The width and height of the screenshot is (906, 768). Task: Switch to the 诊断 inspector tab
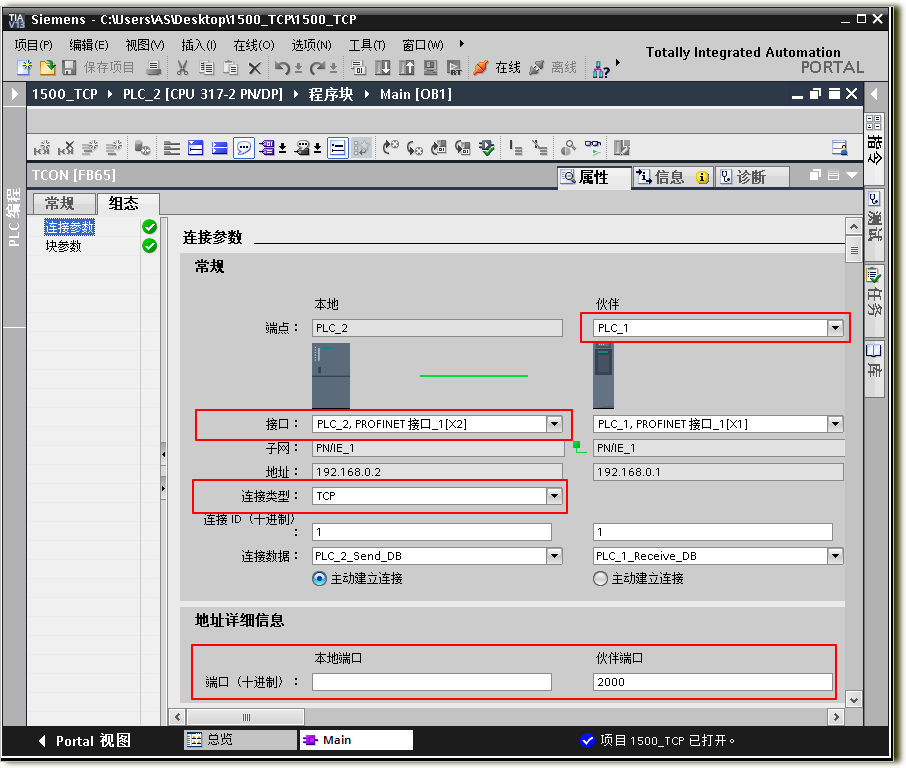(751, 177)
